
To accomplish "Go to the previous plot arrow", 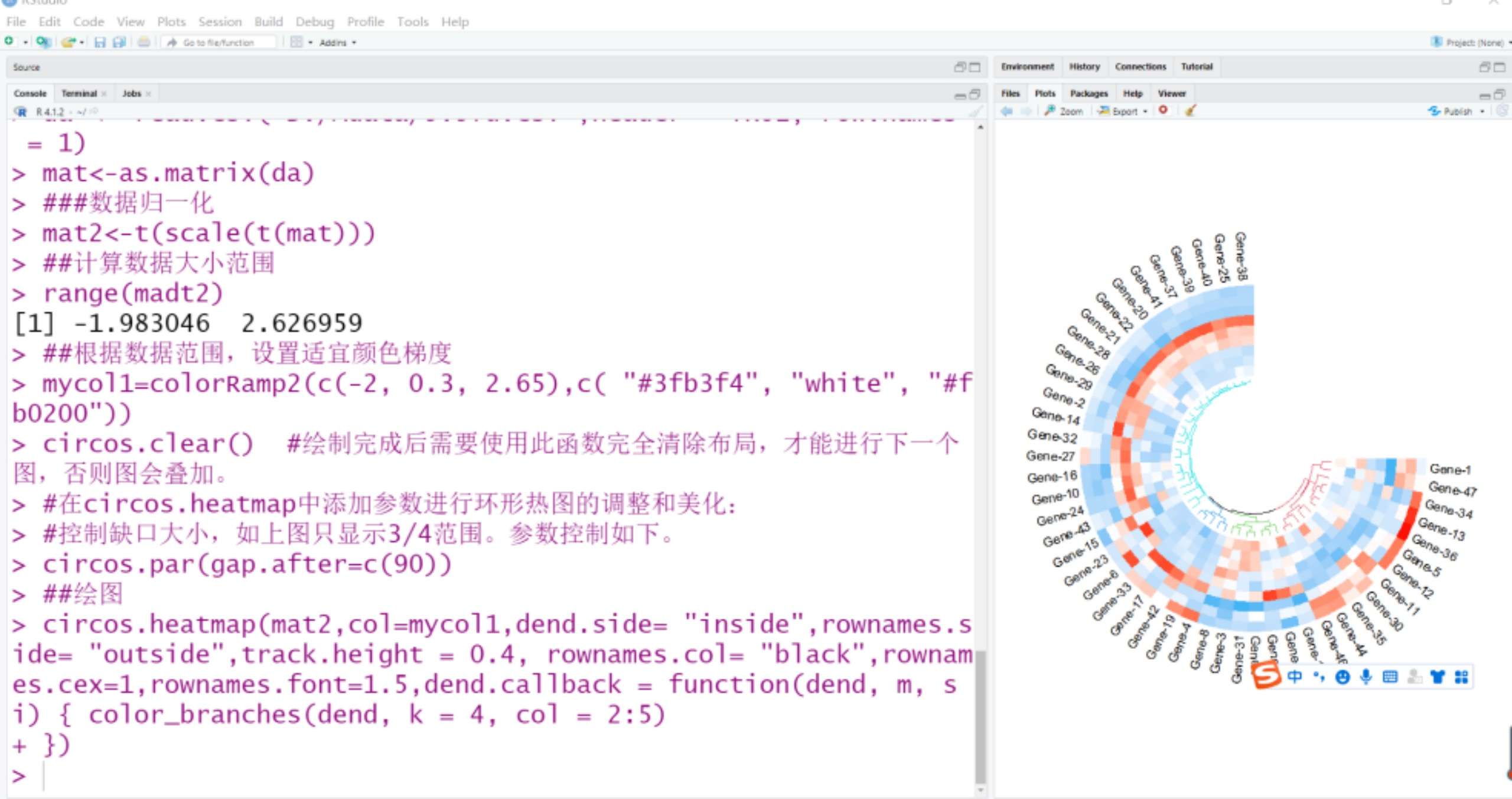I will 1007,111.
